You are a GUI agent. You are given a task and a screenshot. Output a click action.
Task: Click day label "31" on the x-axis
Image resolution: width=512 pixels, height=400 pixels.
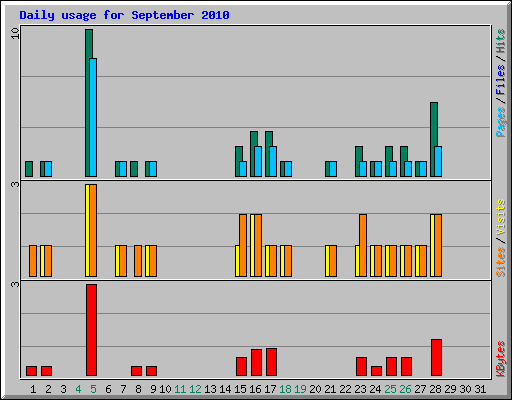[480, 389]
